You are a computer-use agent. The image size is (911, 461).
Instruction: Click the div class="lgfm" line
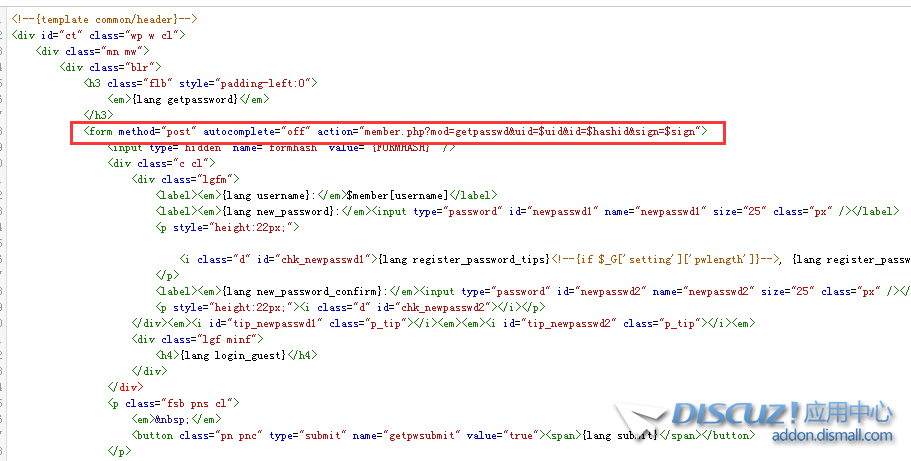pos(185,179)
